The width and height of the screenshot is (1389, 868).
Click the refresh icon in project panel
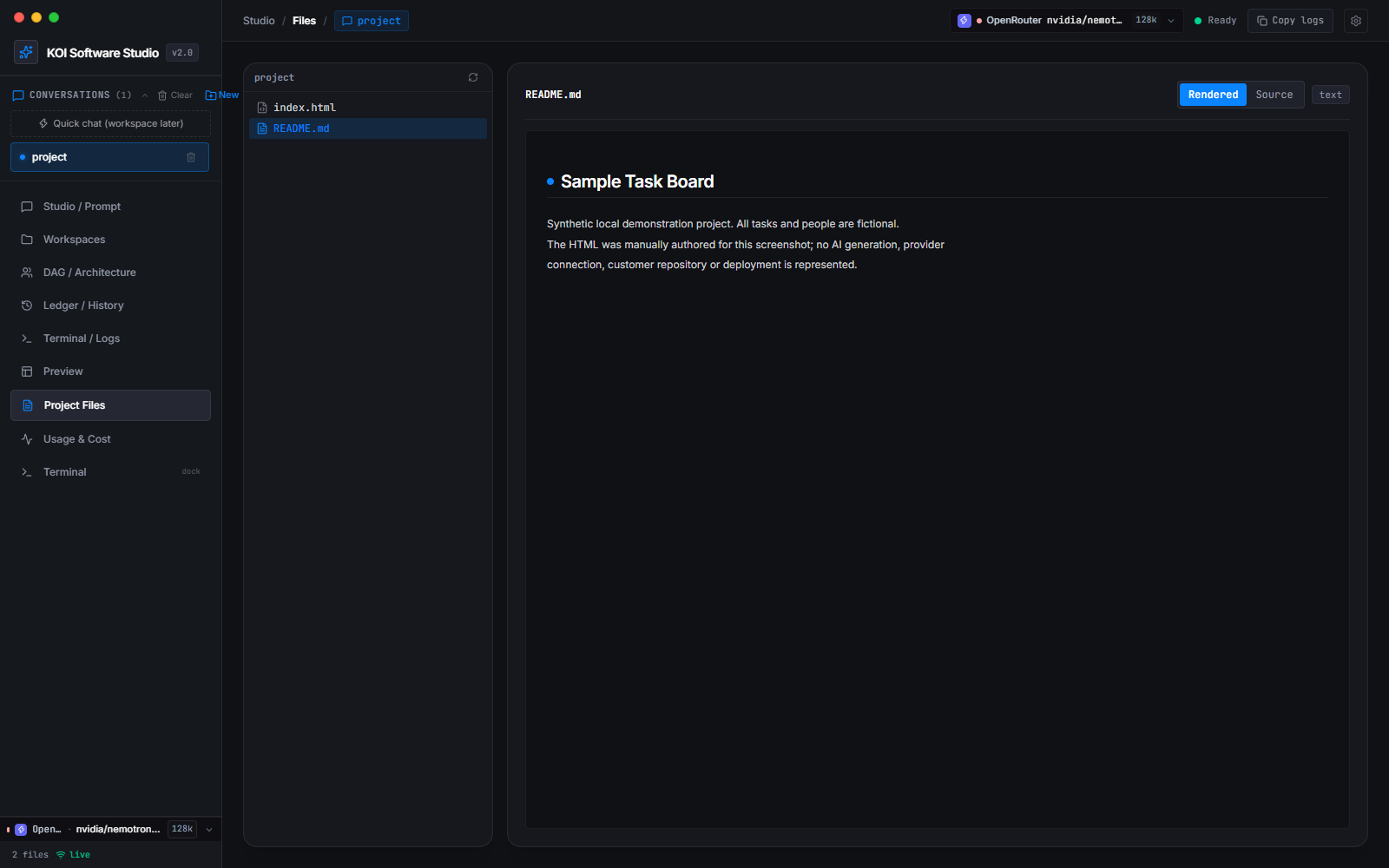[x=473, y=77]
